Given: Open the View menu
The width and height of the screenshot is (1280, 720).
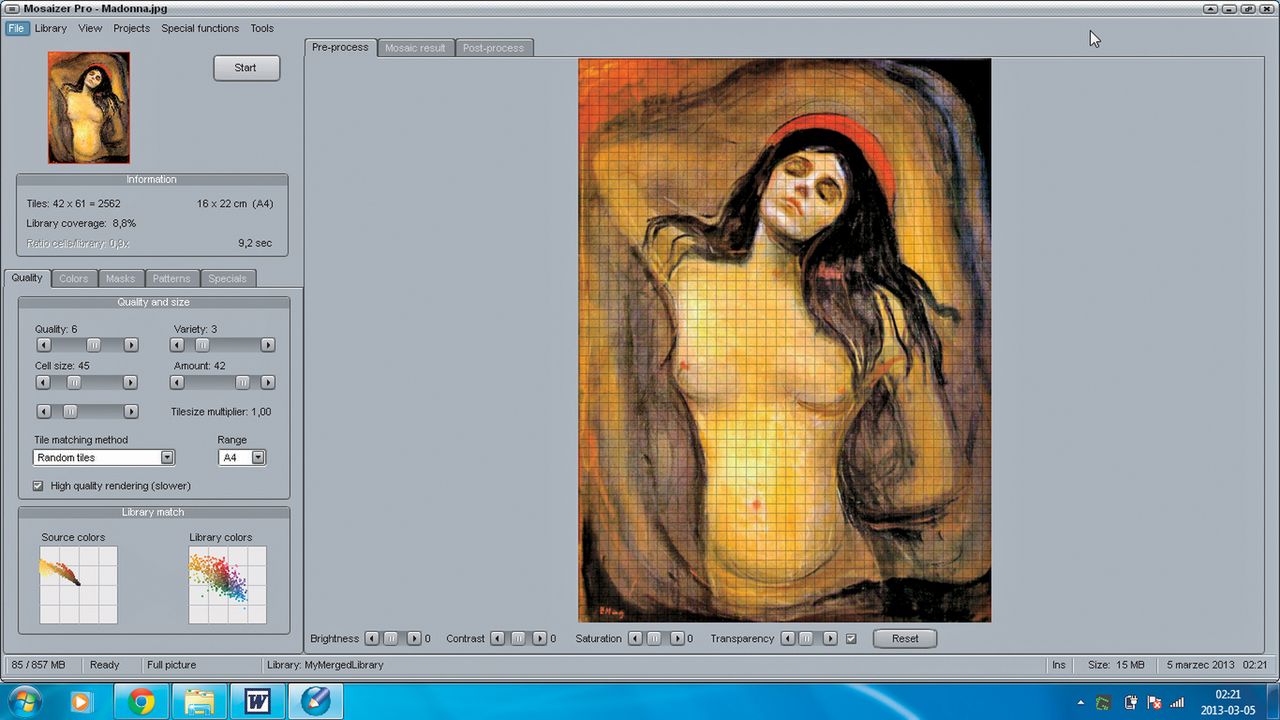Looking at the screenshot, I should pos(90,28).
